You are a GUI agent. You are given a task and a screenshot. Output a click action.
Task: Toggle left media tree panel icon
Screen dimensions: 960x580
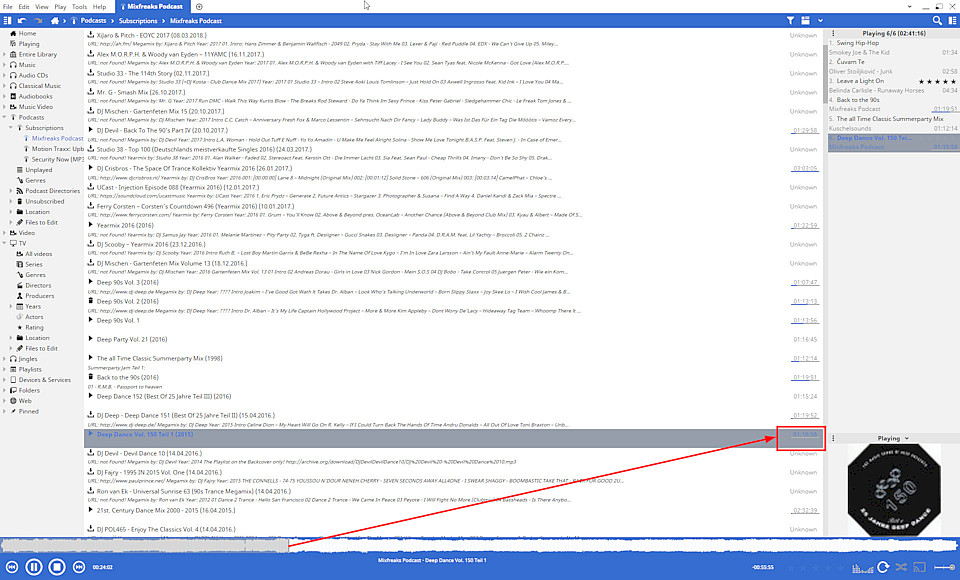click(7, 20)
